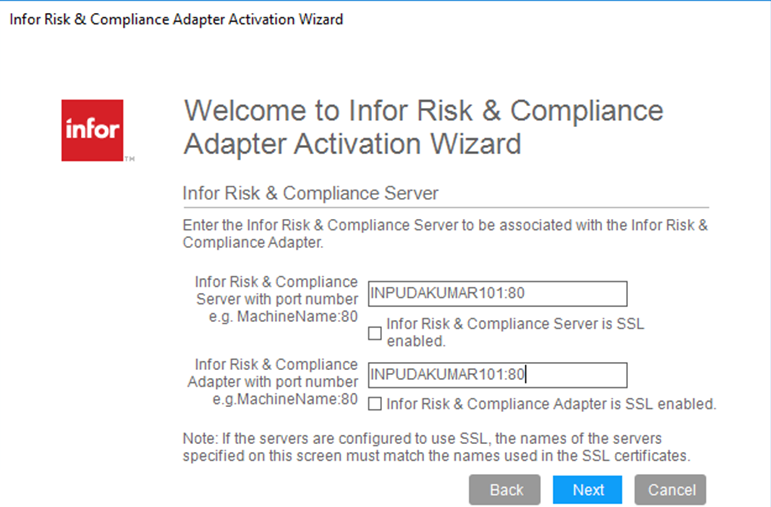Click the Infor Risk & Compliance Server subheading
The image size is (771, 507).
click(310, 192)
